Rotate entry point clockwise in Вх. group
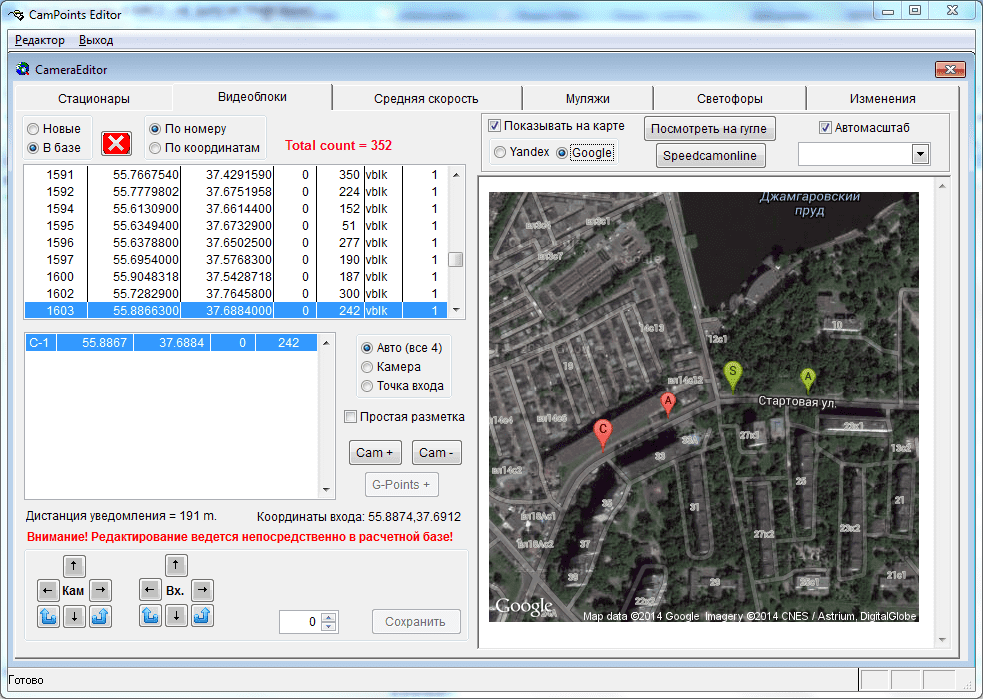 pos(202,616)
